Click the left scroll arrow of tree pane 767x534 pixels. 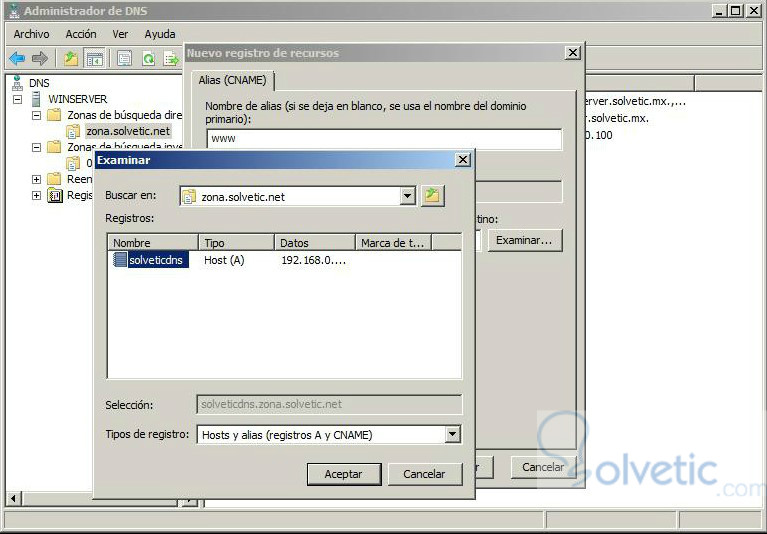point(13,499)
